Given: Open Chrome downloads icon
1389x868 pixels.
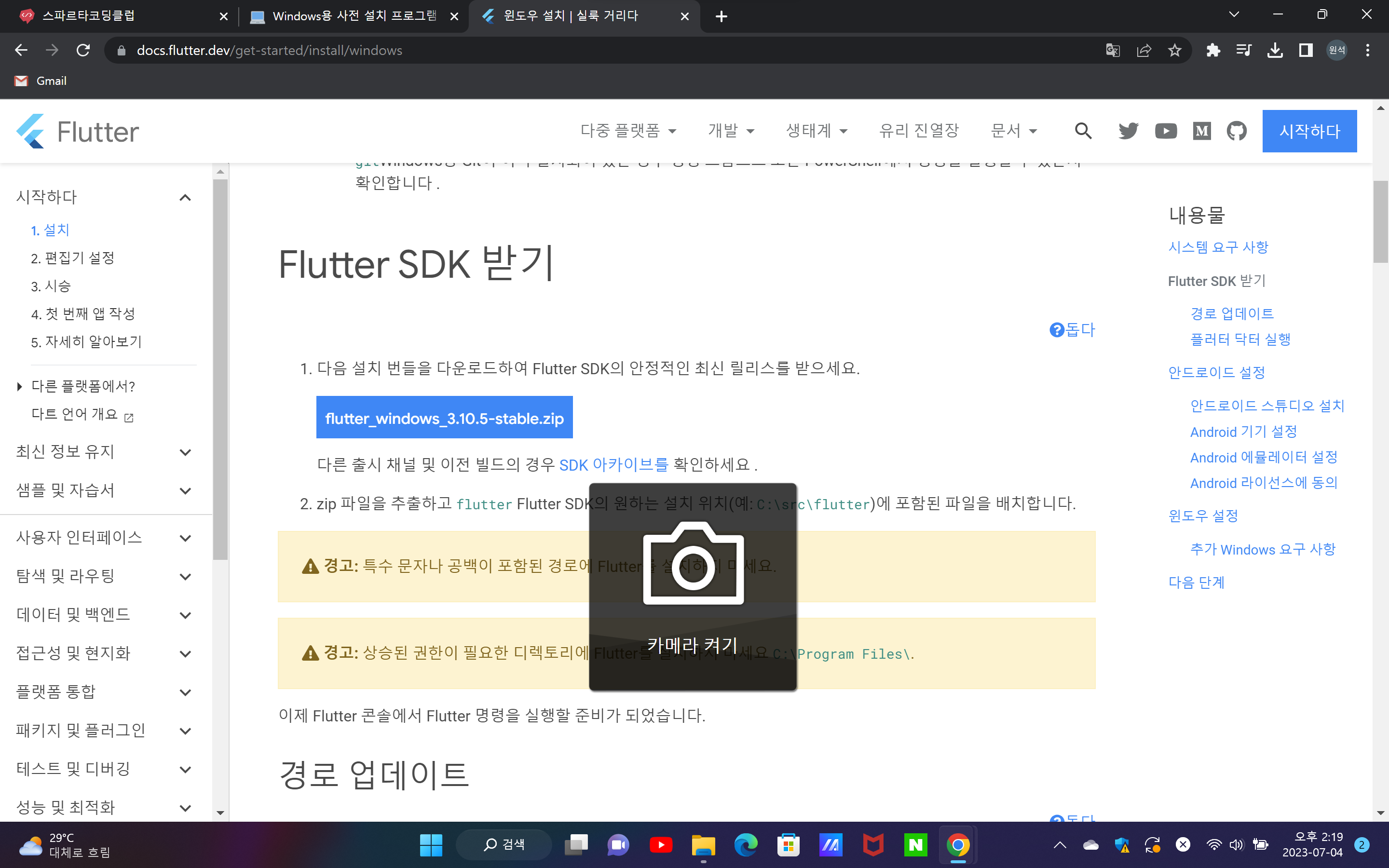Looking at the screenshot, I should click(x=1275, y=51).
